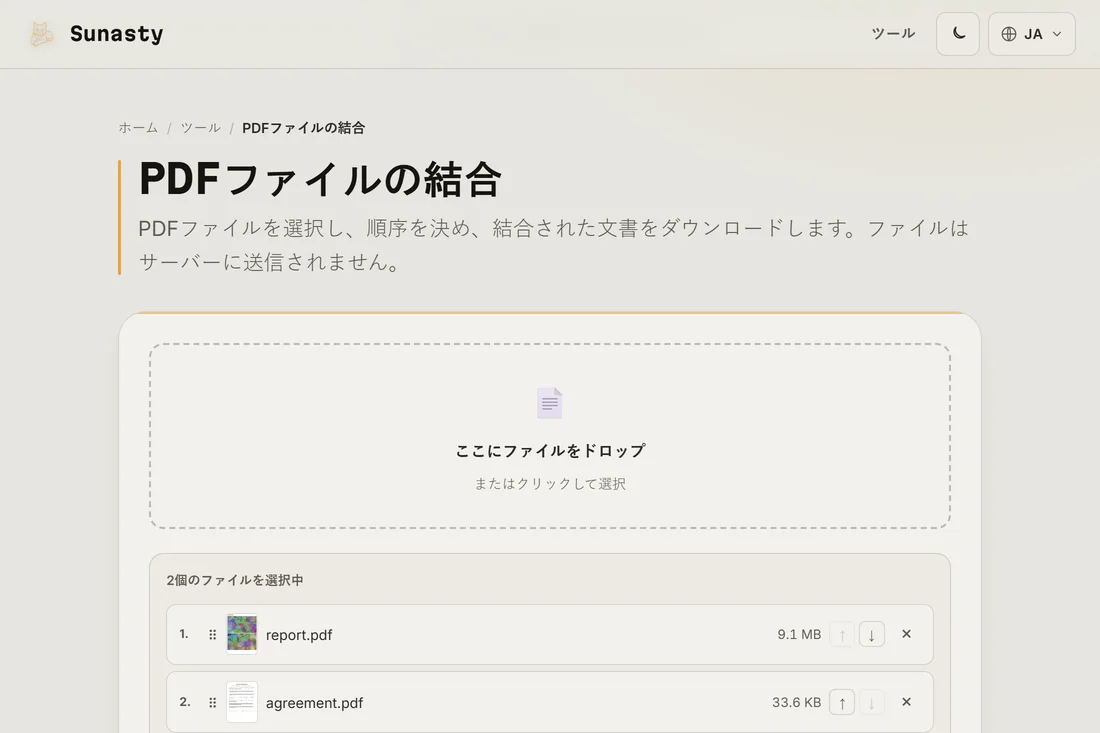Open report.pdf thumbnail preview

click(242, 633)
